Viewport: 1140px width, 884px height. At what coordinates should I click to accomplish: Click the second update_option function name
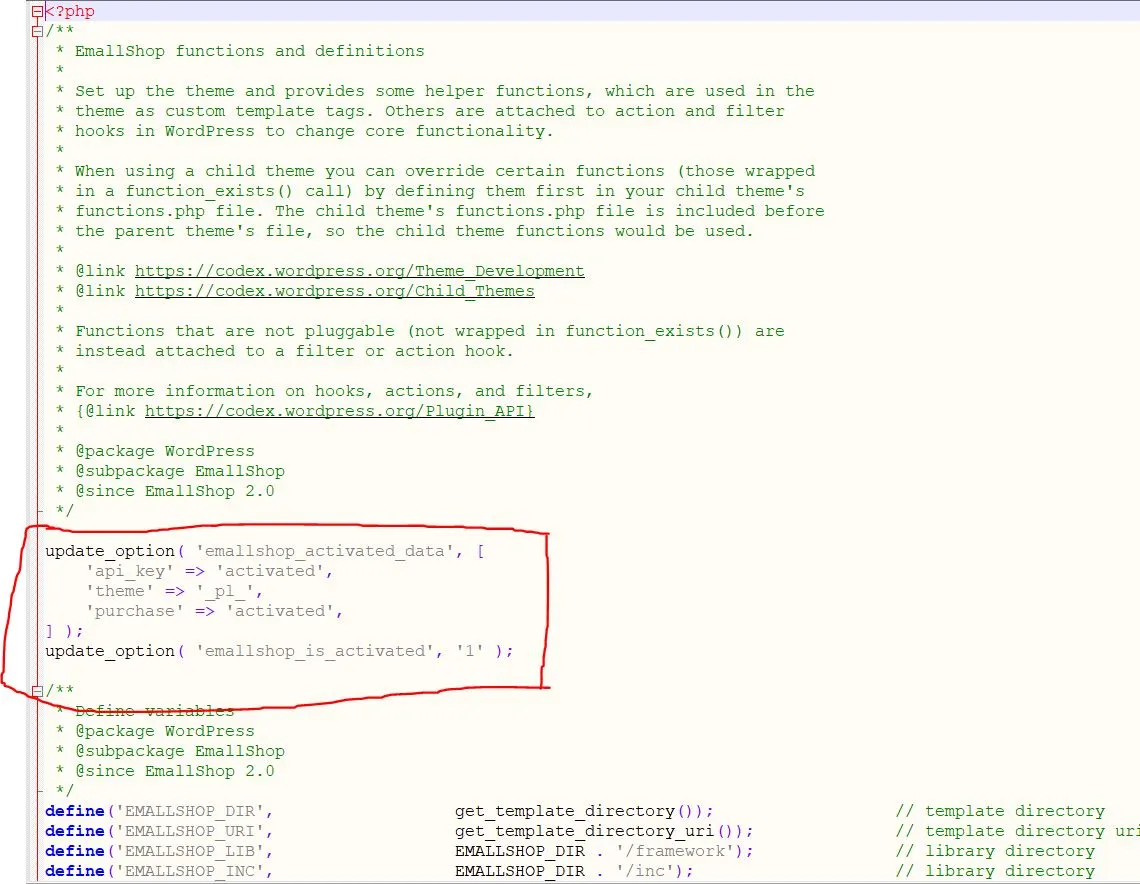(95, 651)
